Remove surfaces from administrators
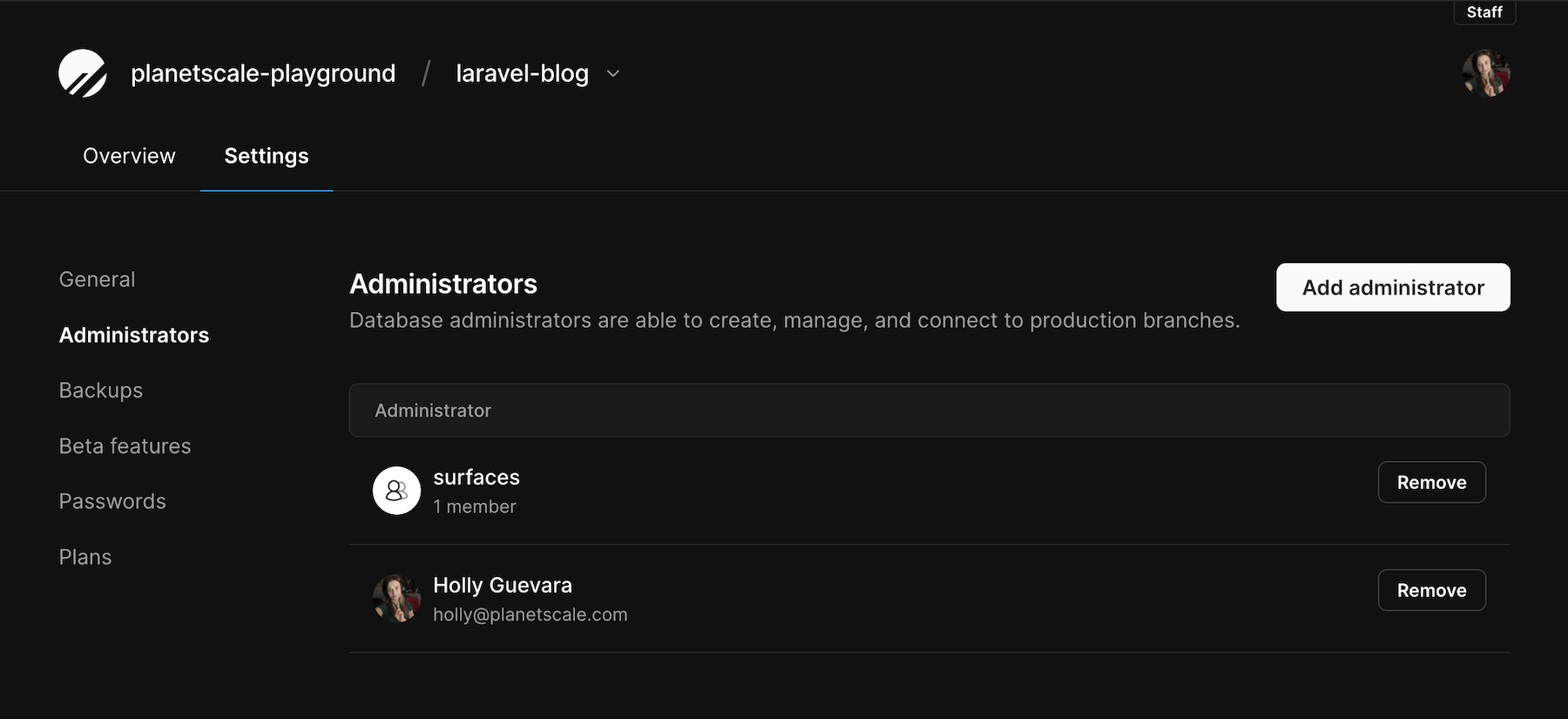 click(x=1431, y=482)
